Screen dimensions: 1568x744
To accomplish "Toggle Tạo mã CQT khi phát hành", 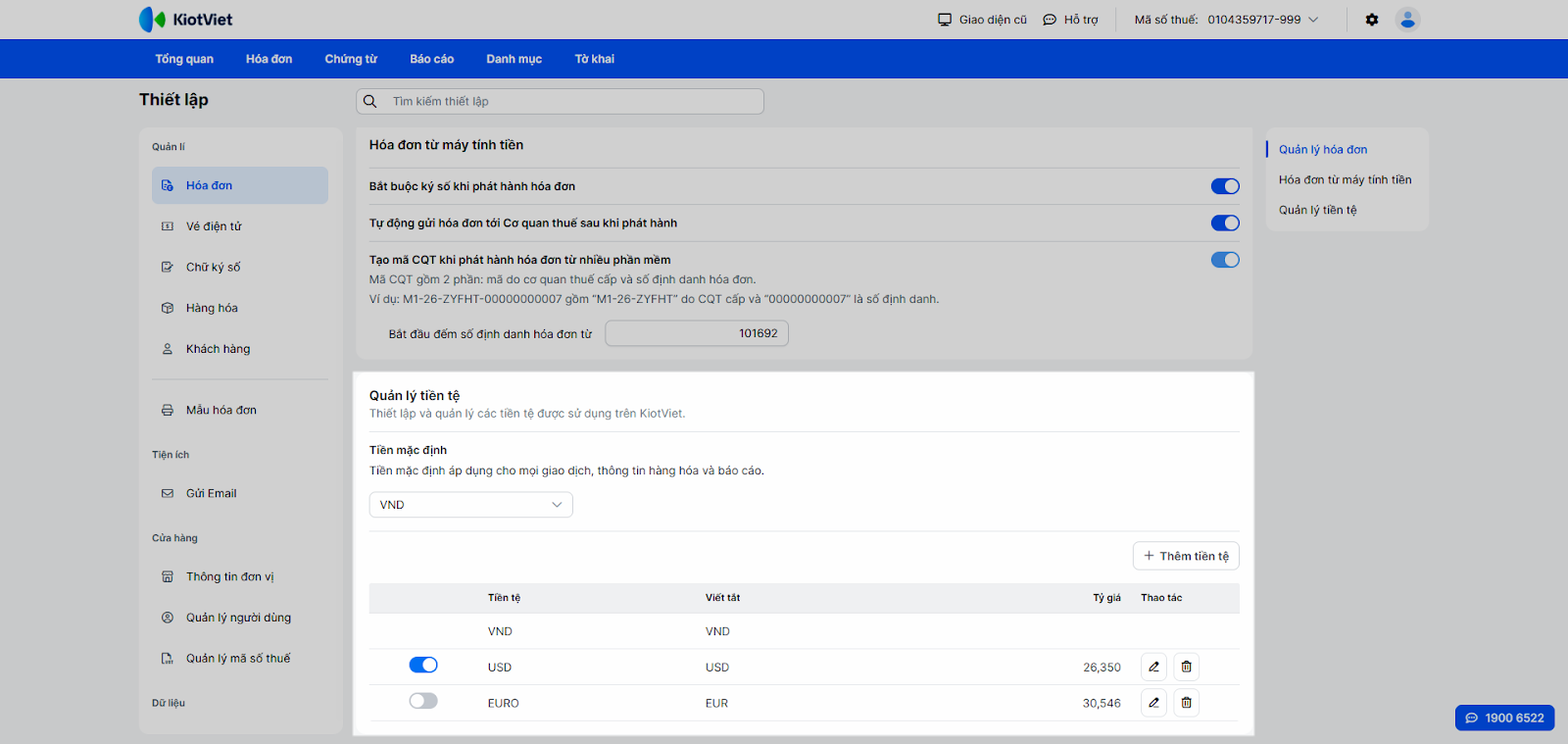I will pos(1225,260).
